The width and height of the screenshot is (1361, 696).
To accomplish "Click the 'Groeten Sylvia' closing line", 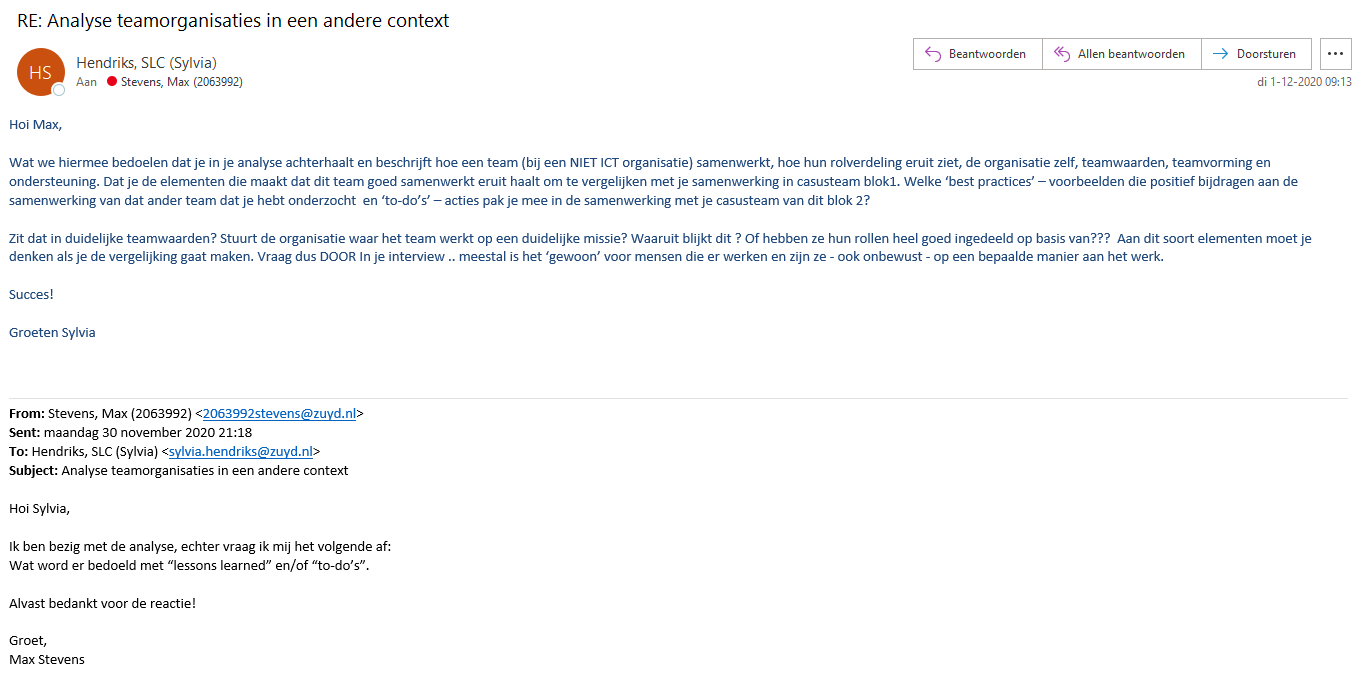I will click(52, 332).
